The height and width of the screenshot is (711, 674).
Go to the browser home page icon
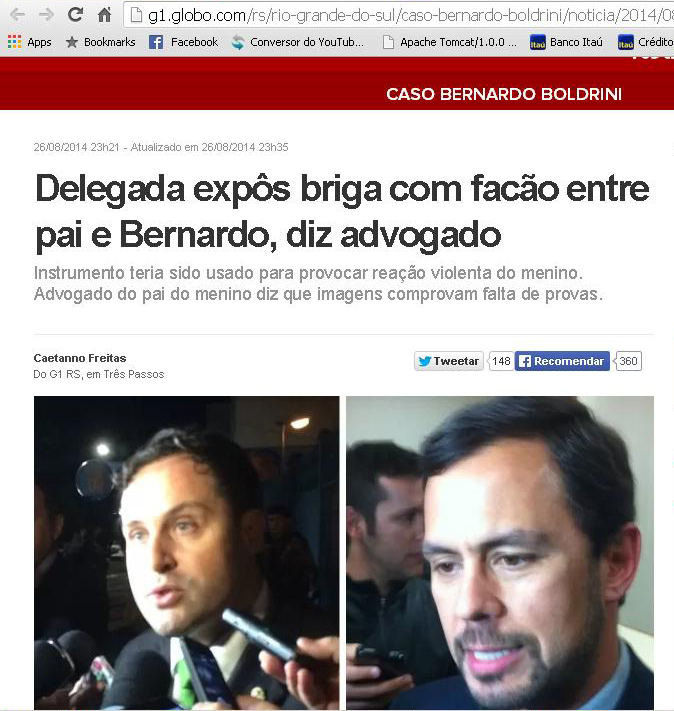tap(105, 15)
